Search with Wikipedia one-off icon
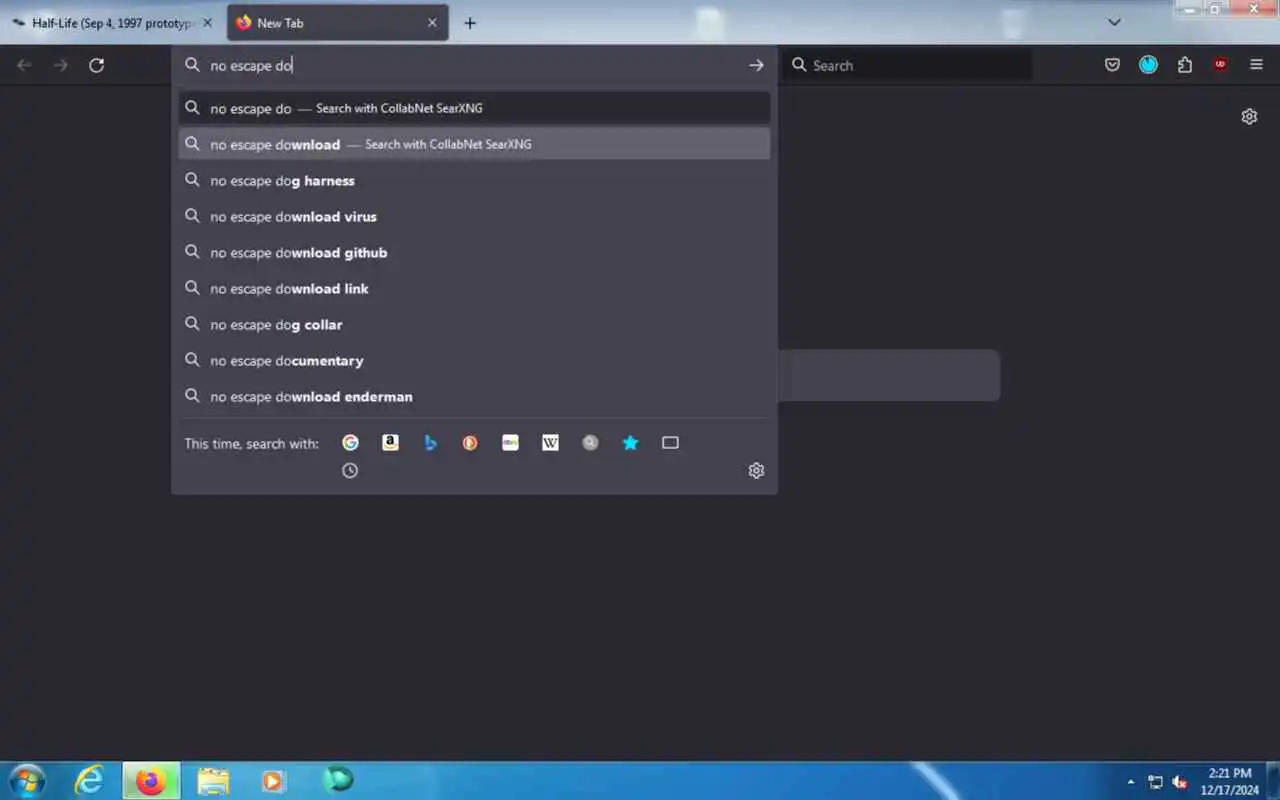Image resolution: width=1280 pixels, height=800 pixels. pos(550,443)
